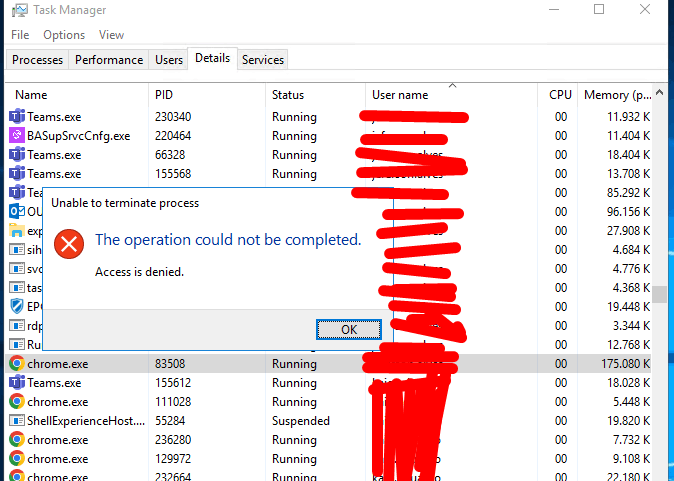Image resolution: width=674 pixels, height=481 pixels.
Task: Click the scrollbar up arrow
Action: [x=660, y=92]
